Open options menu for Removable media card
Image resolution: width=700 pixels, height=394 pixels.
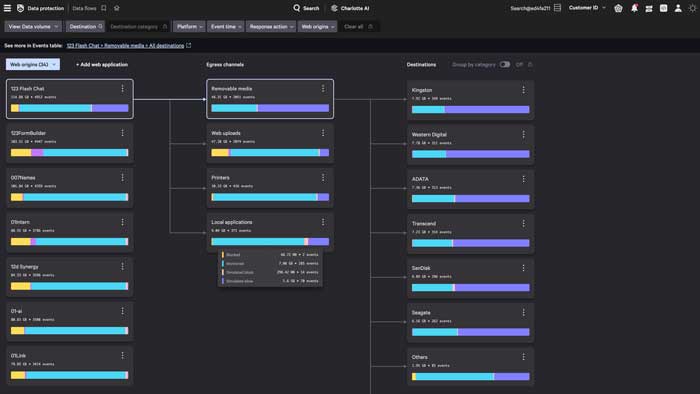pos(323,89)
